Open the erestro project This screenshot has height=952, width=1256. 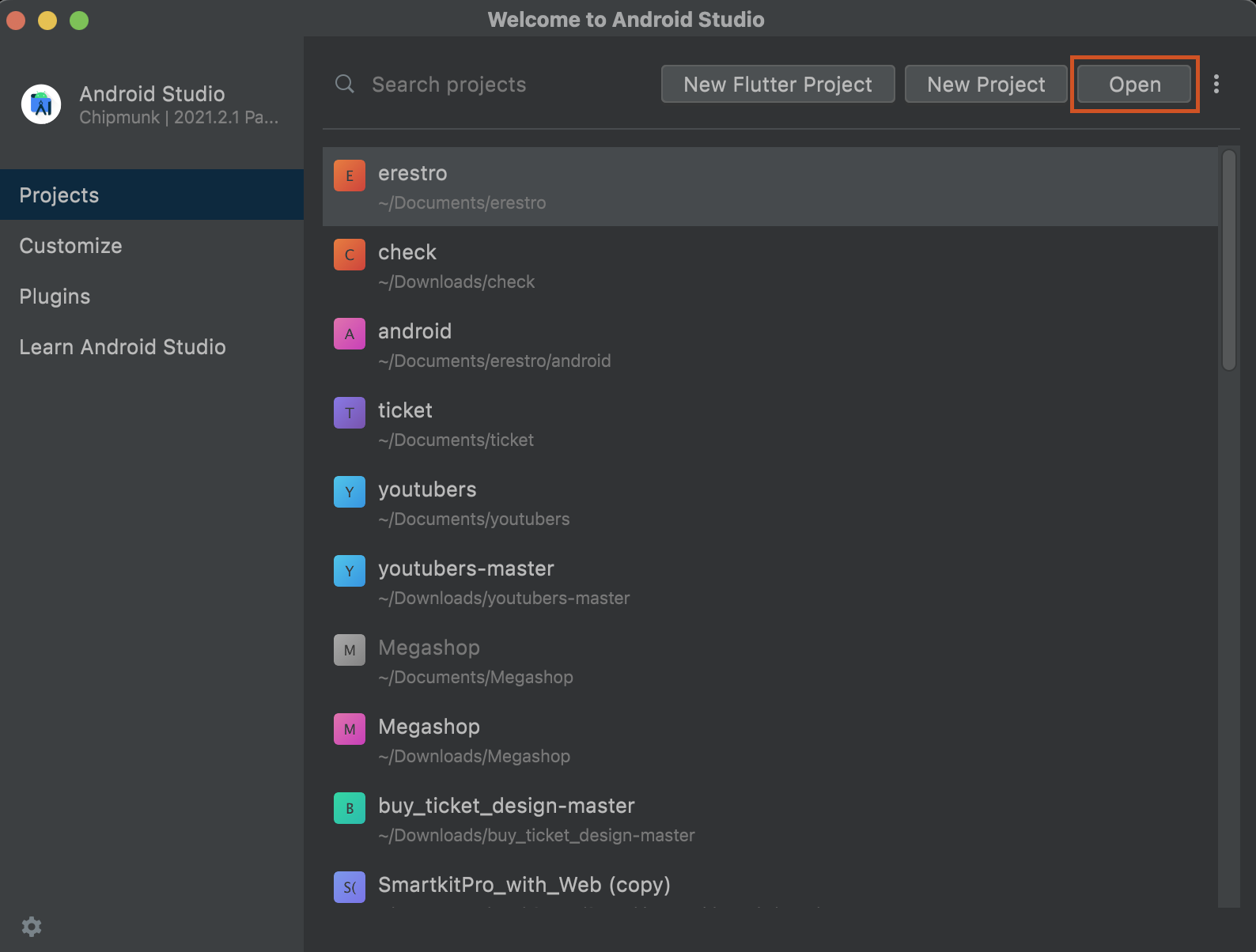770,187
